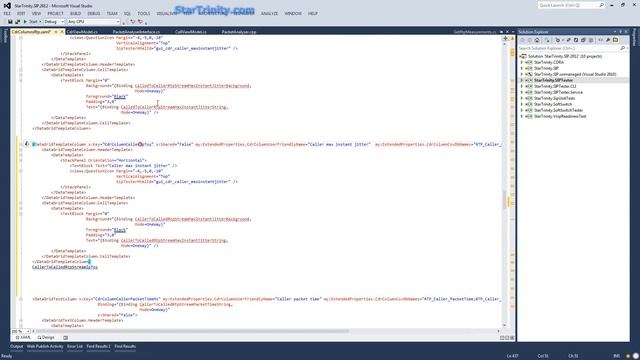Click the 'Ln 437' status bar entry

click(512, 356)
